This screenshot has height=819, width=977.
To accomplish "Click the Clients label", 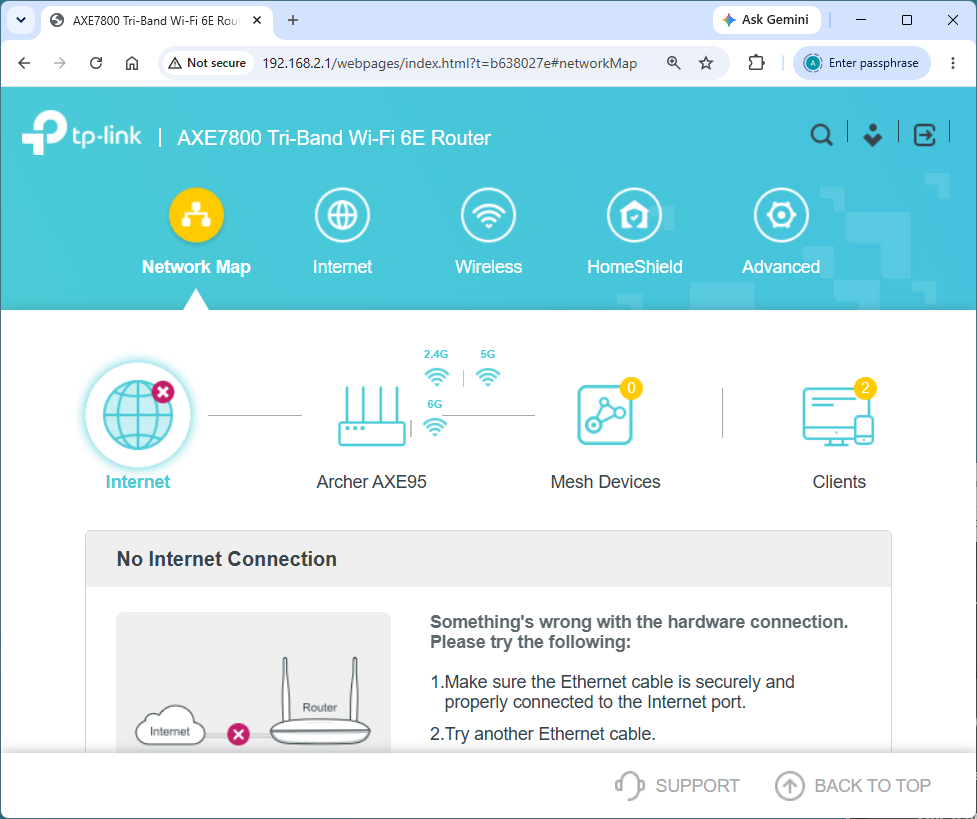I will click(x=839, y=482).
